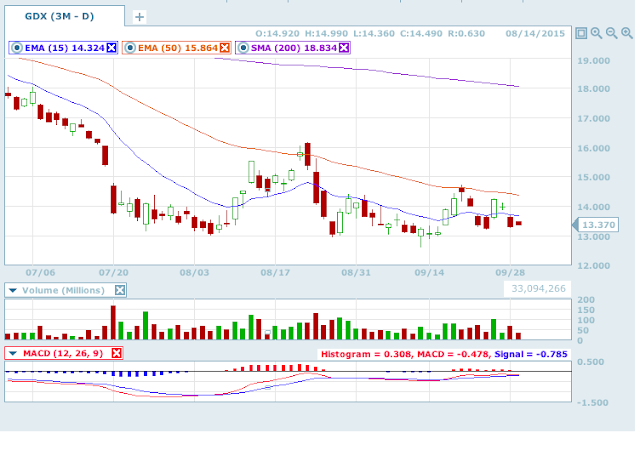640x450 pixels.
Task: Click the 08/03 date axis label
Action: [x=194, y=272]
